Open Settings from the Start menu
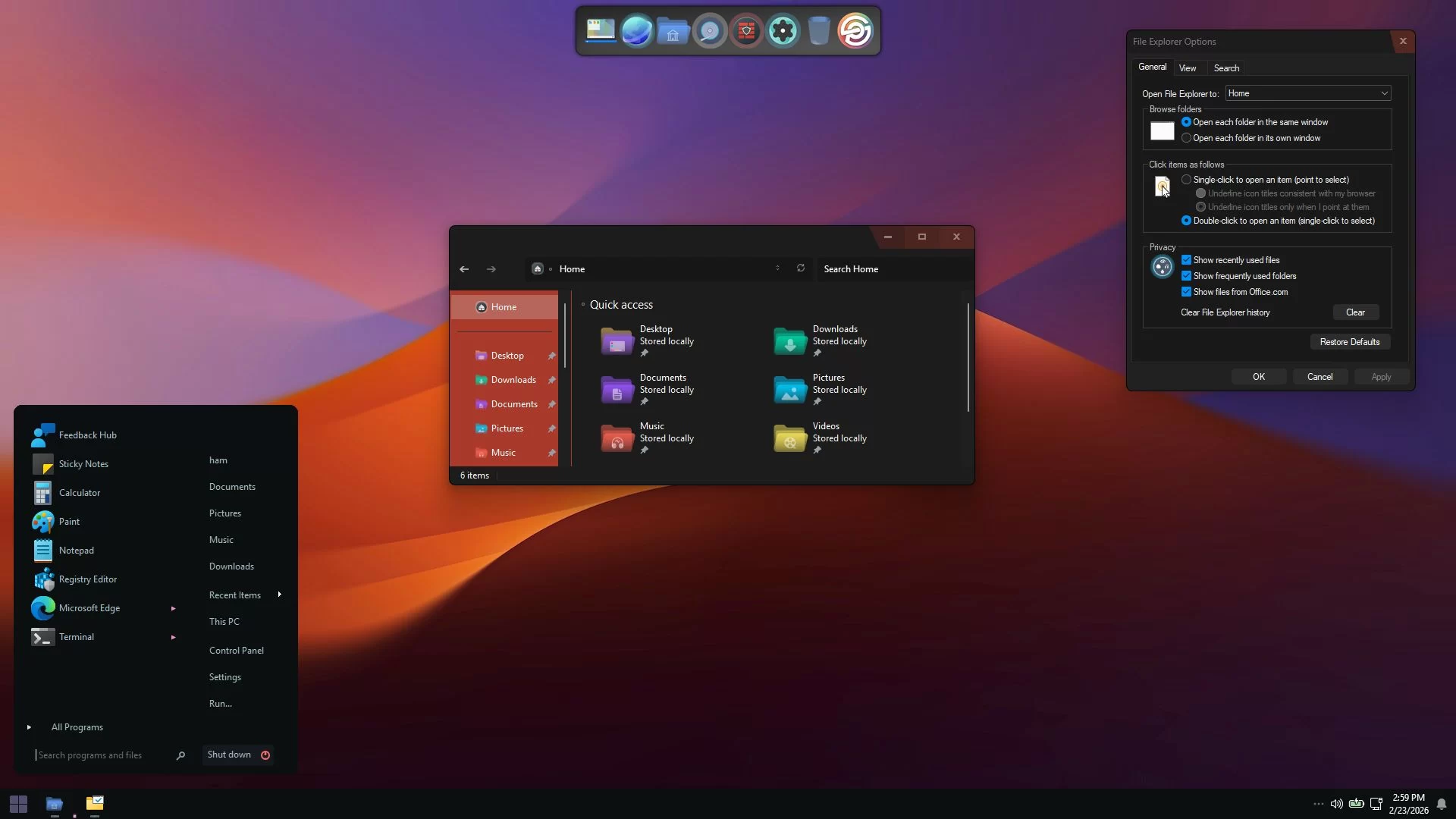This screenshot has height=819, width=1456. point(225,677)
